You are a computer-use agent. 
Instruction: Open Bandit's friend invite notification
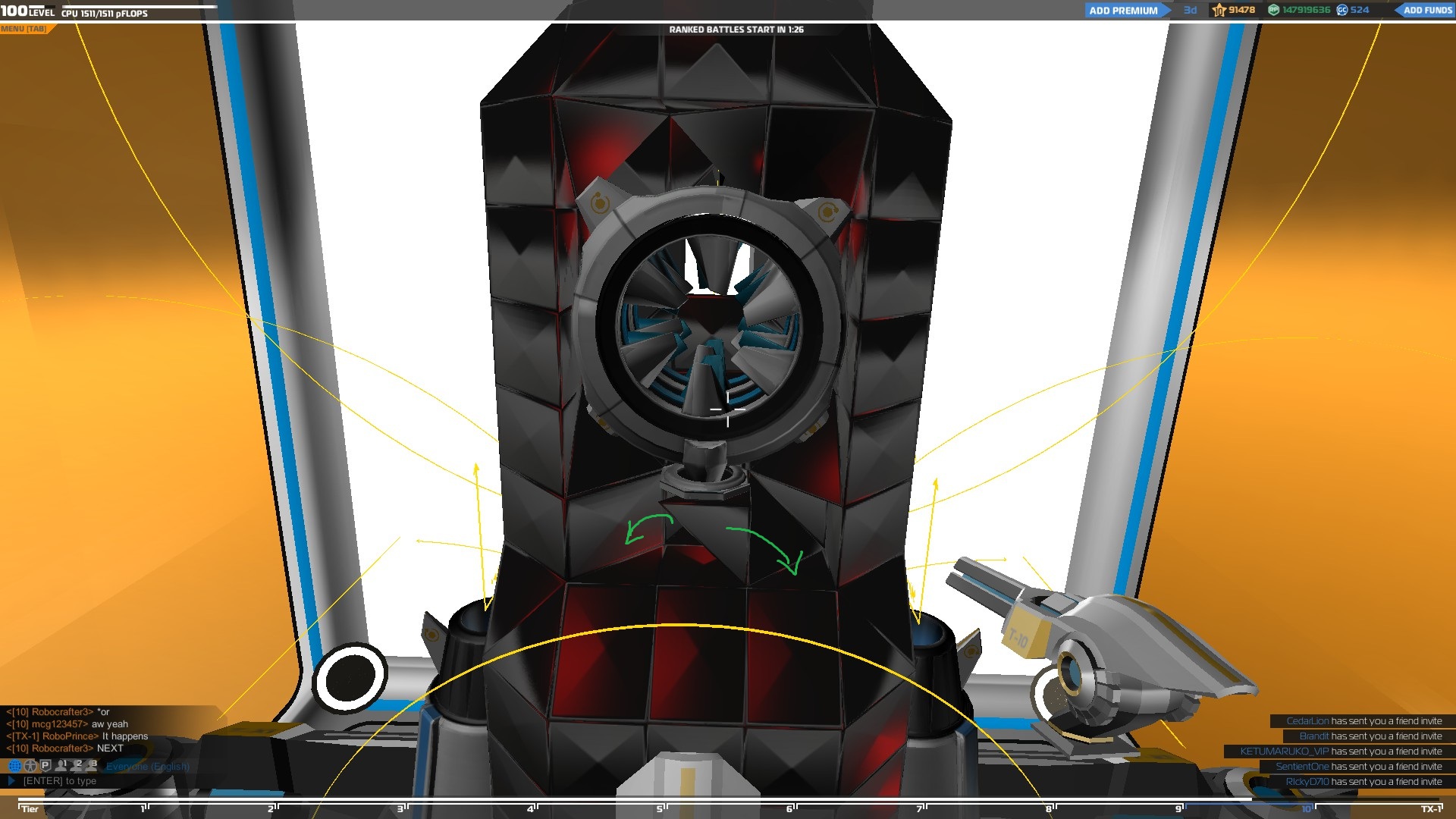(x=1370, y=736)
